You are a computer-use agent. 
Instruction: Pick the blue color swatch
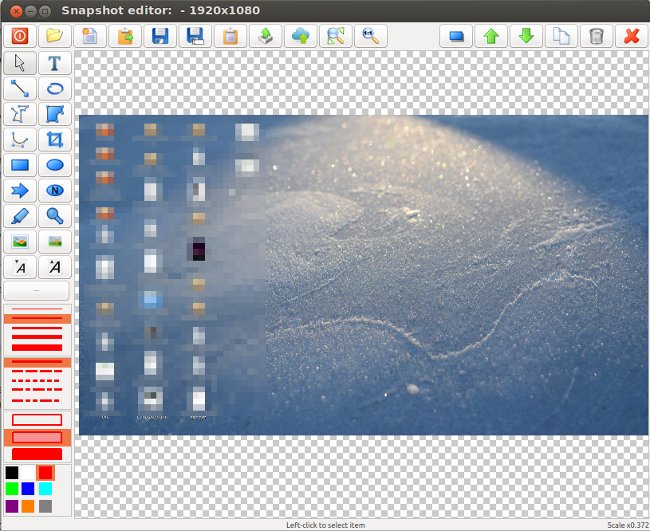pos(28,489)
